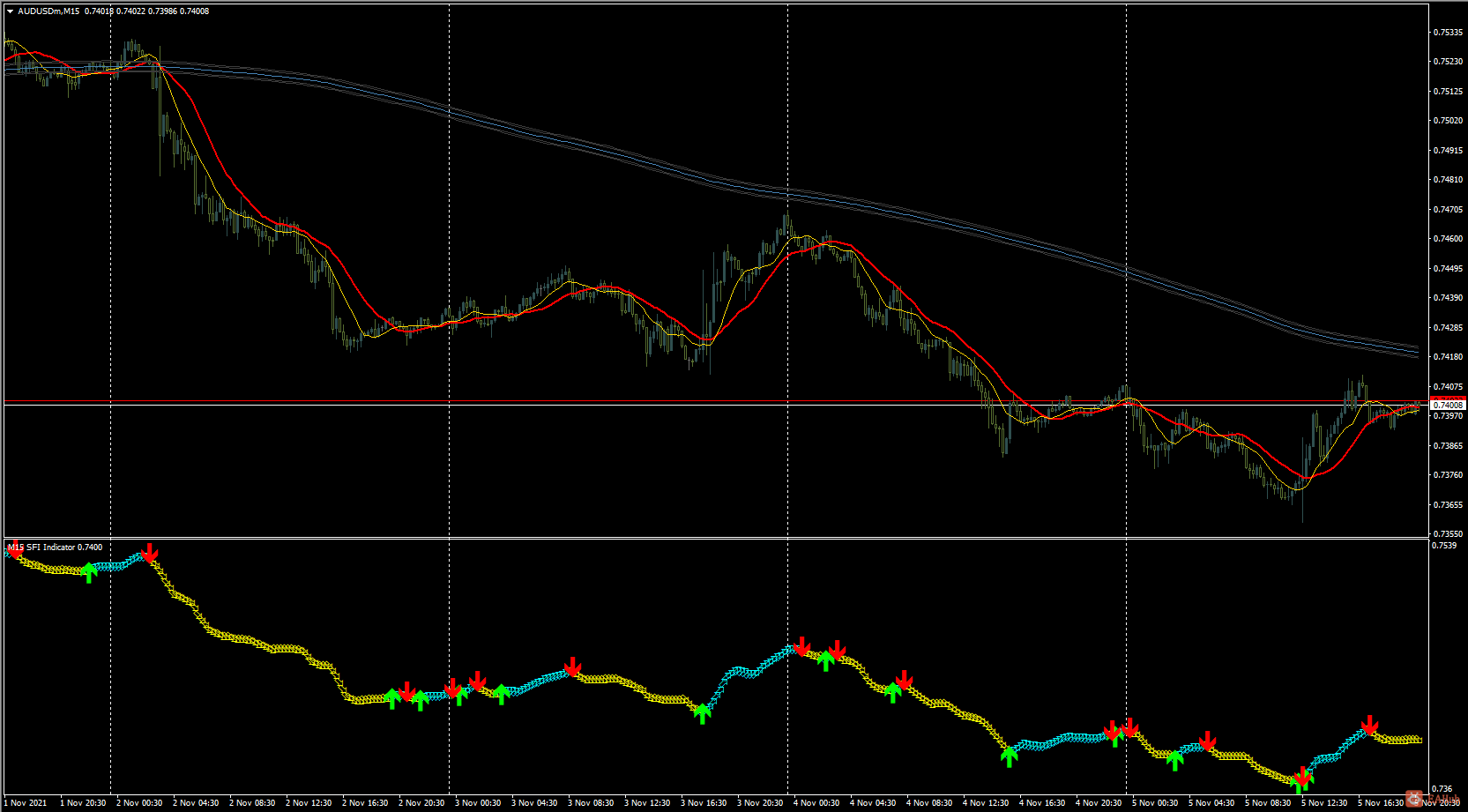Click the 0.73655 price scale label

[1449, 505]
